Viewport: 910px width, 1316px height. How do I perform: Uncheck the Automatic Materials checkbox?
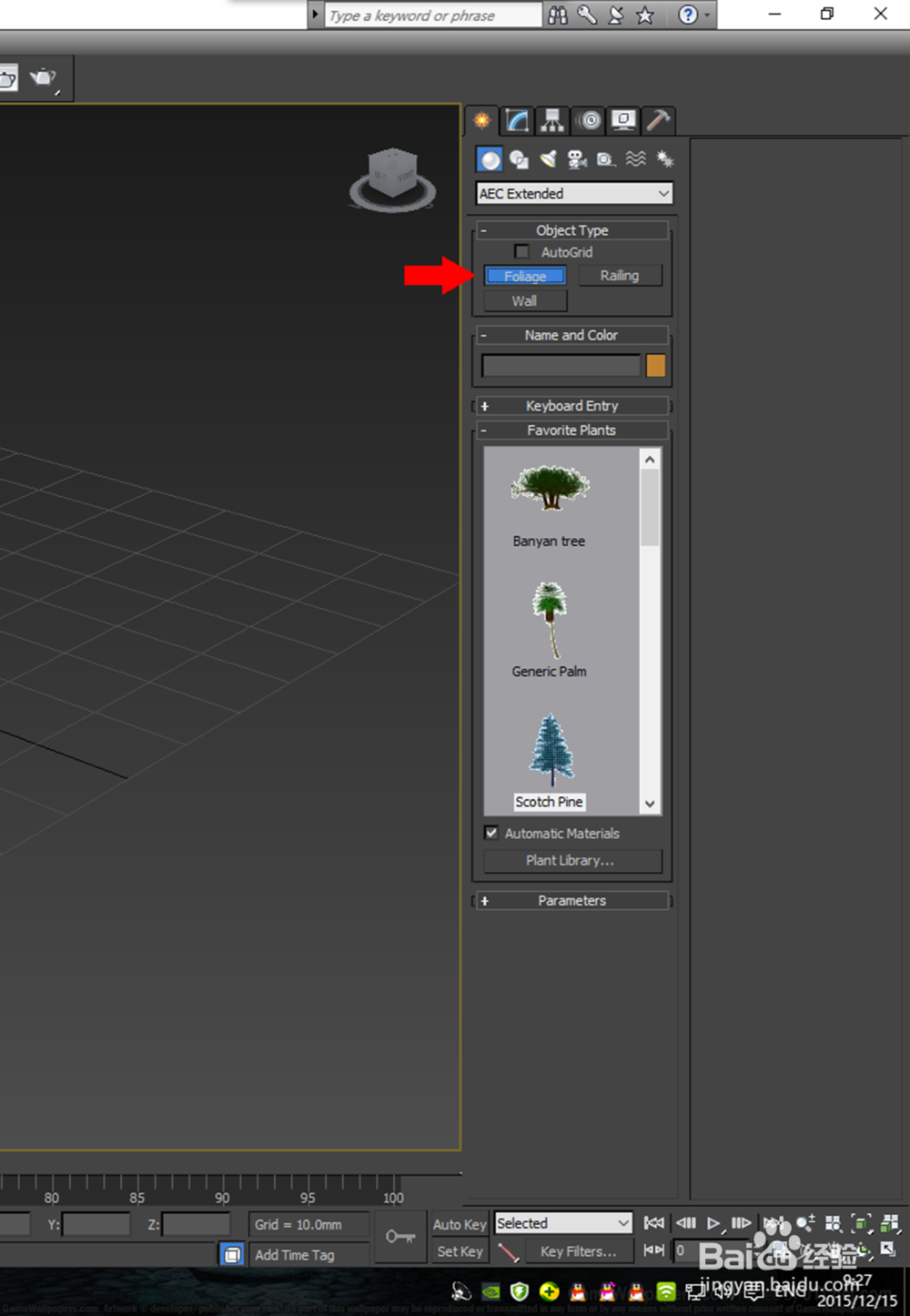491,833
